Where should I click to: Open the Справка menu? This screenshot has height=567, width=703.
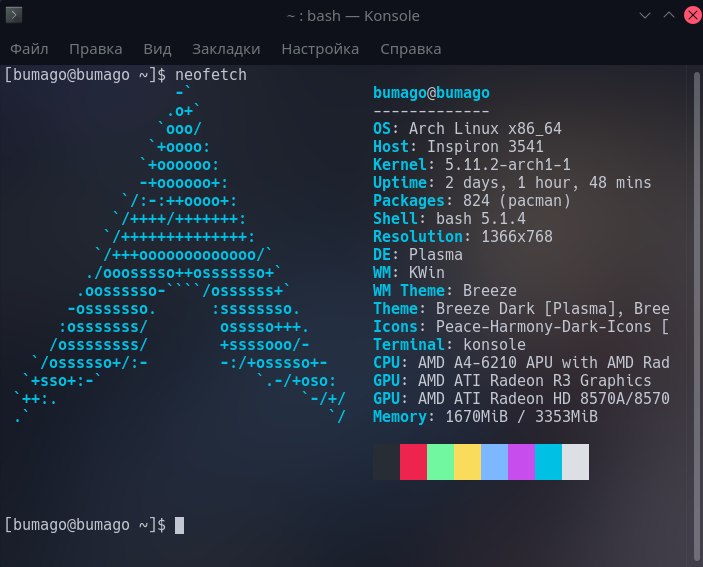(x=411, y=49)
